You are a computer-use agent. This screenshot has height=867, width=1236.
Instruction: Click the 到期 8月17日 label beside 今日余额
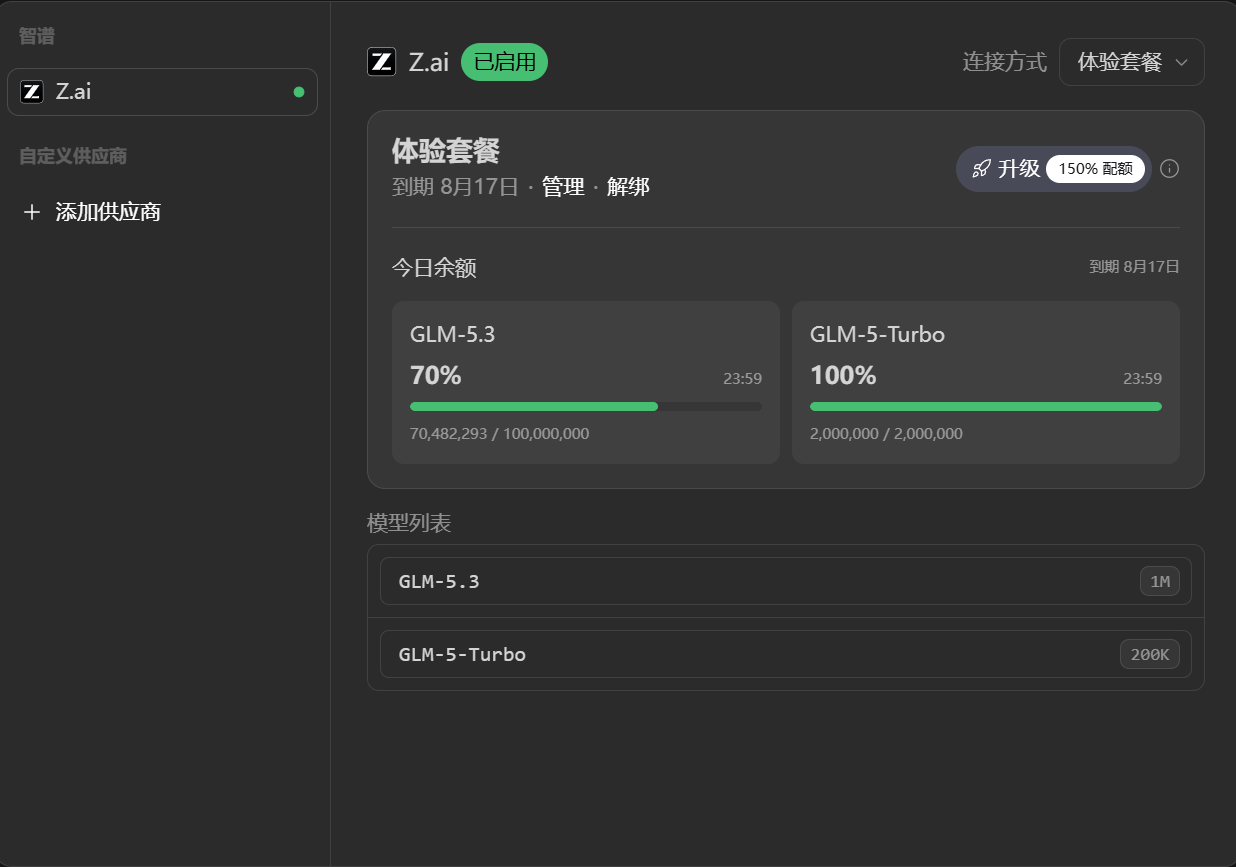1135,267
